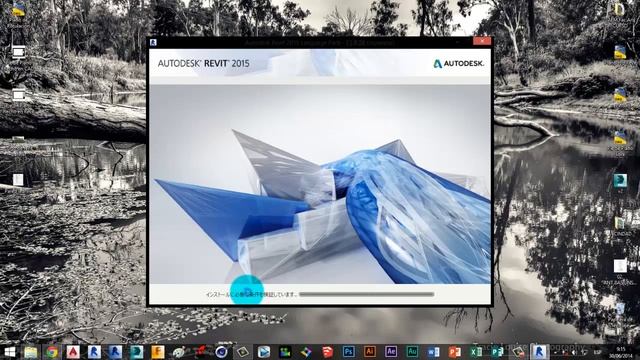The image size is (640, 360).
Task: Launch Photoshop from the taskbar
Action: click(348, 351)
